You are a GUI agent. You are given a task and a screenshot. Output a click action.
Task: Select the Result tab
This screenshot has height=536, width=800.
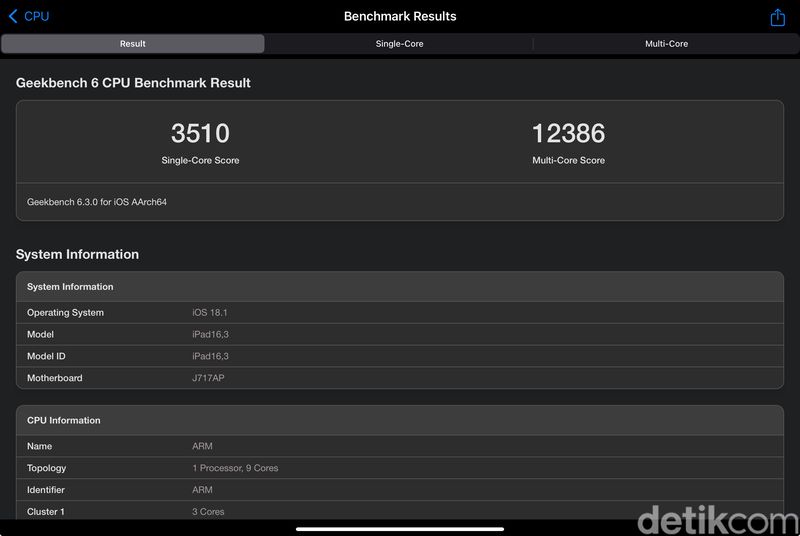pos(133,44)
